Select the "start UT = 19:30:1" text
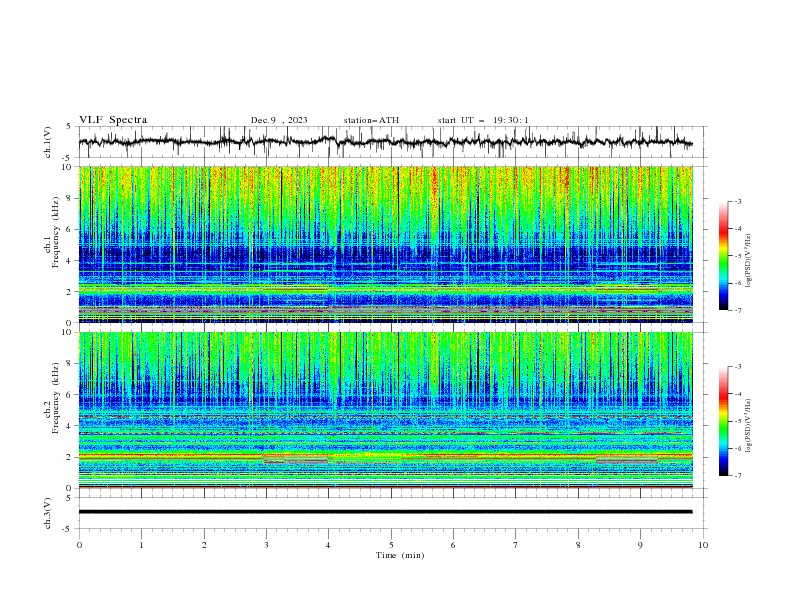The width and height of the screenshot is (792, 612). (x=483, y=120)
